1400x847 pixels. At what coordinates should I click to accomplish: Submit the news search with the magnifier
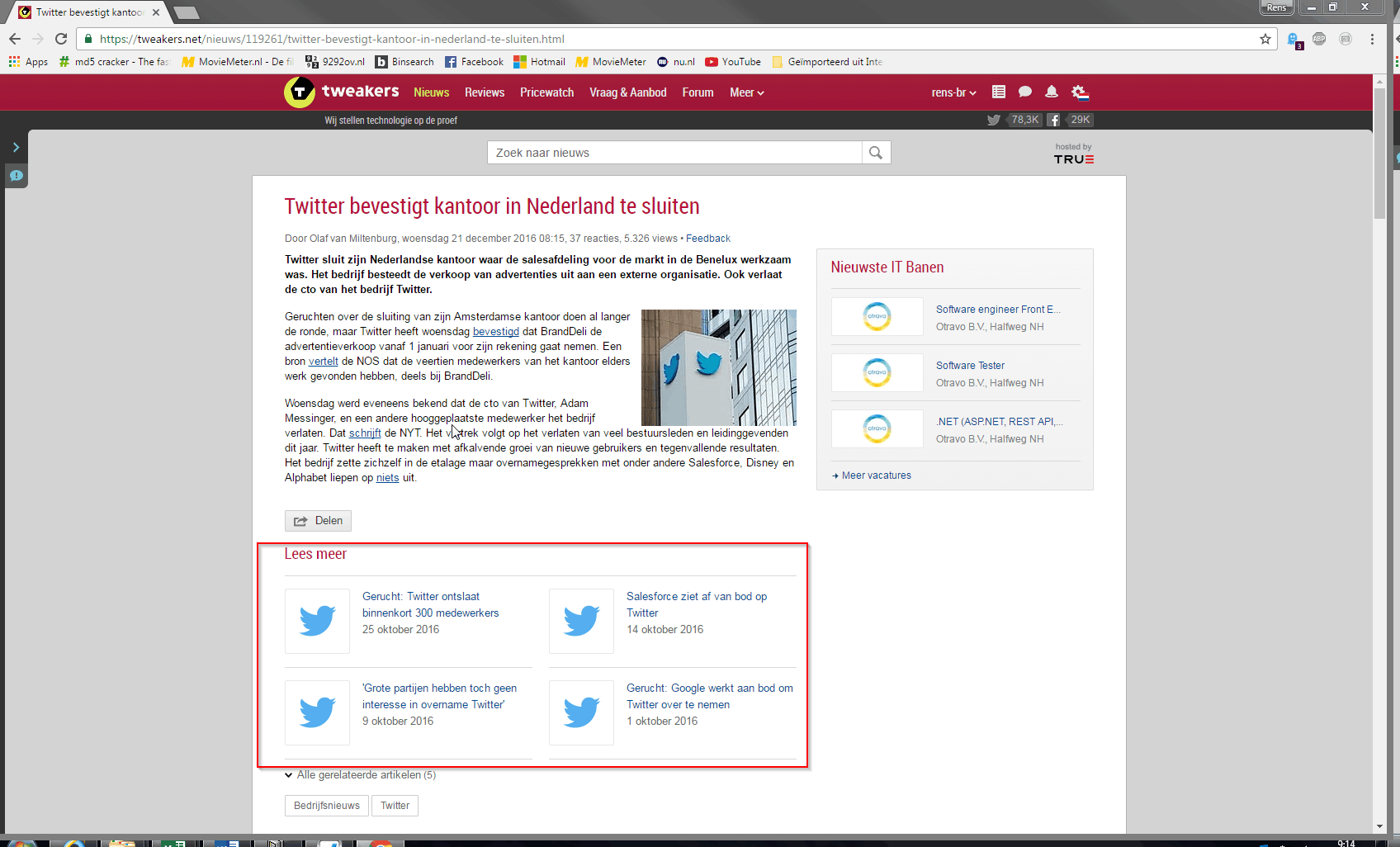click(x=876, y=153)
